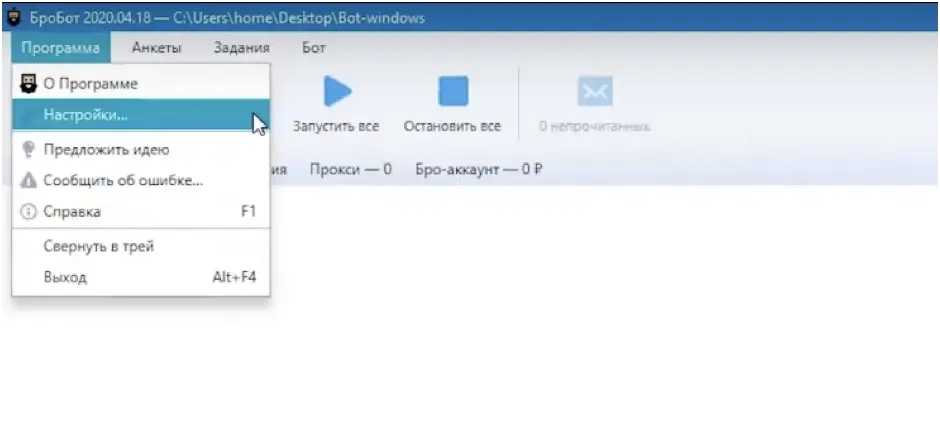940x446 pixels.
Task: Open the Анкеты menu
Action: point(156,48)
